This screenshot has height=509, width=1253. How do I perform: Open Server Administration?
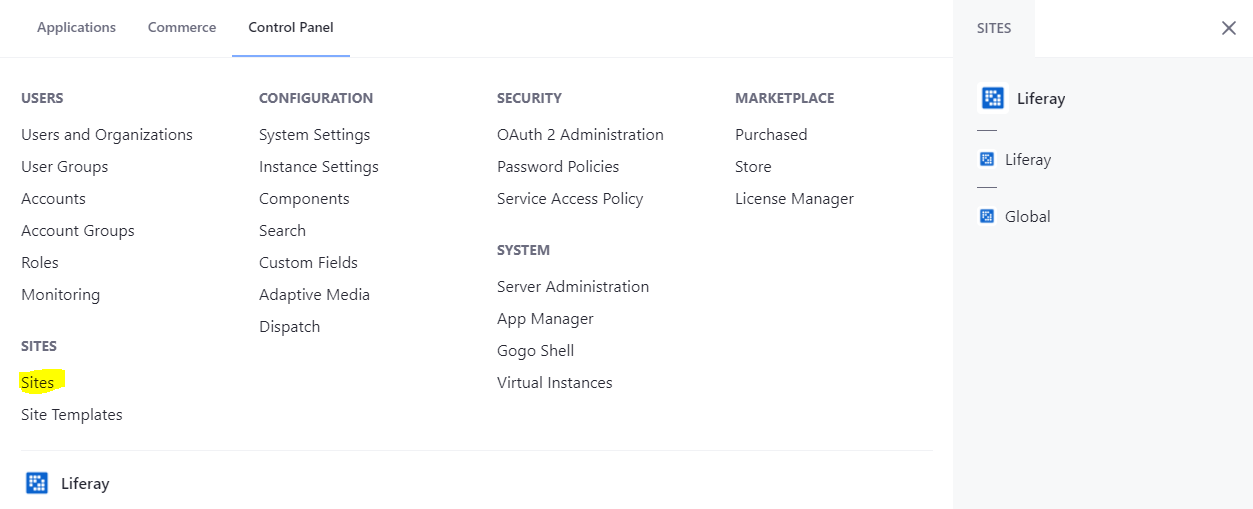coord(573,287)
